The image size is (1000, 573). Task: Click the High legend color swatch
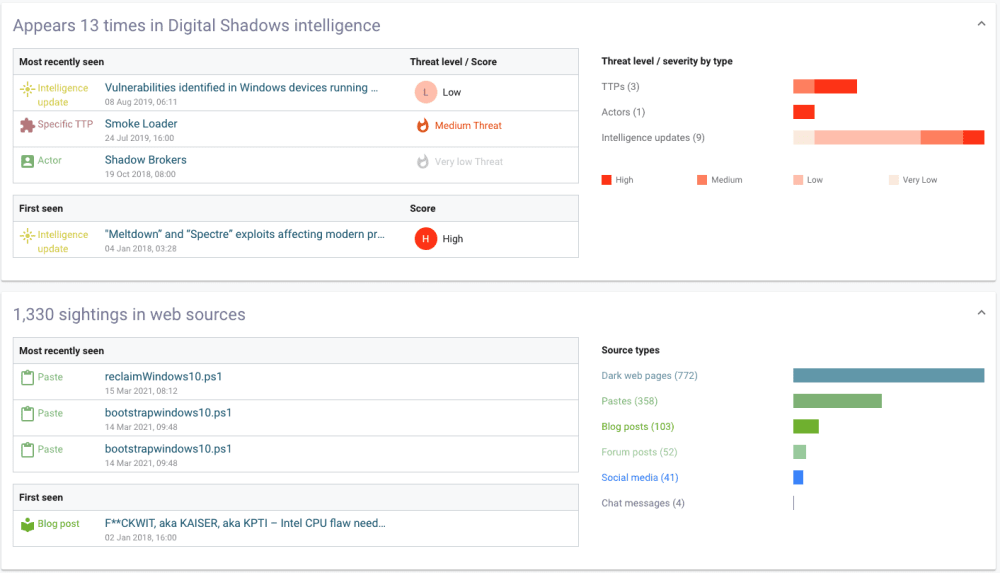pos(607,180)
